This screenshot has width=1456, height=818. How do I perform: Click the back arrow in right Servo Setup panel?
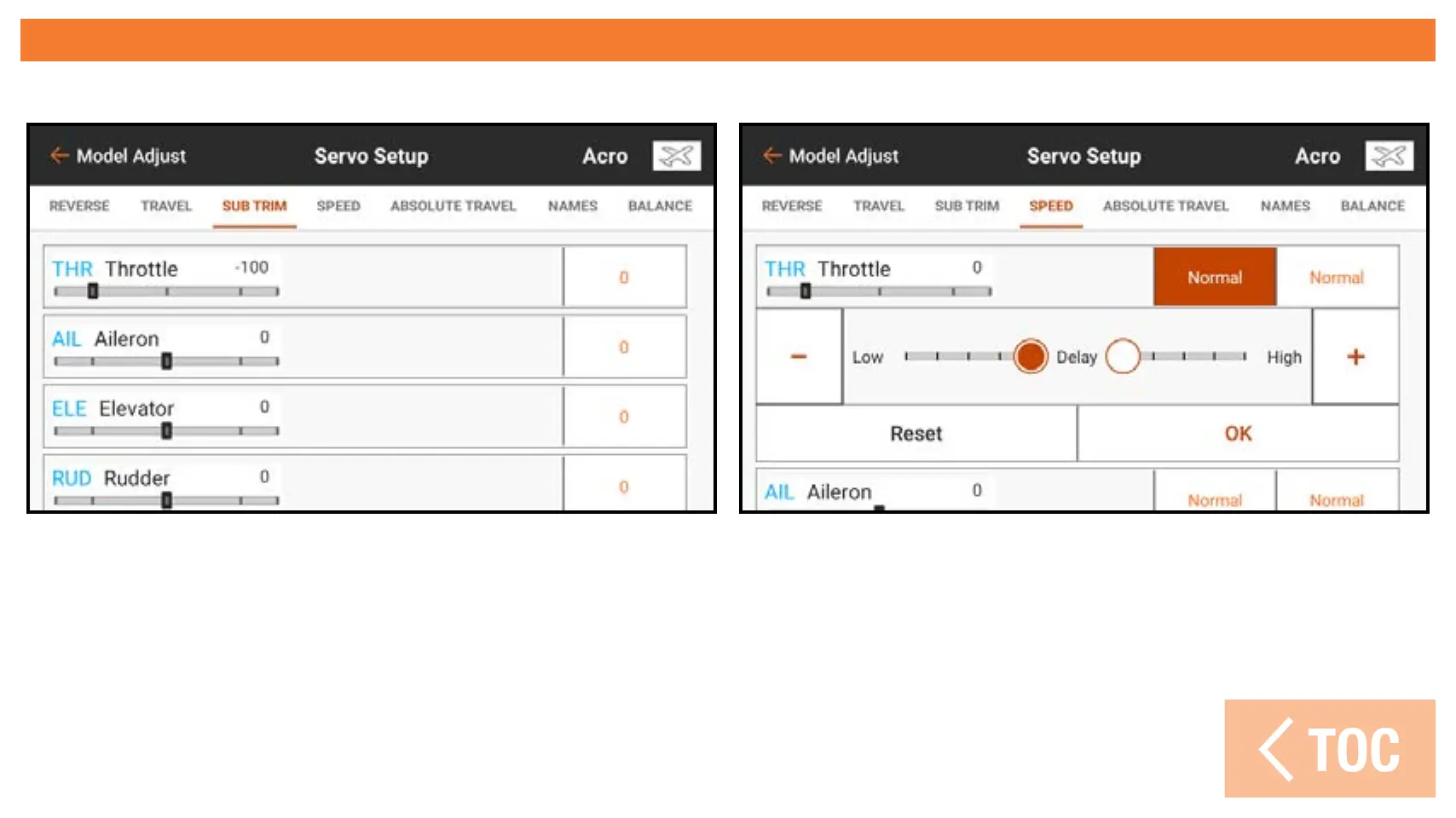point(771,155)
